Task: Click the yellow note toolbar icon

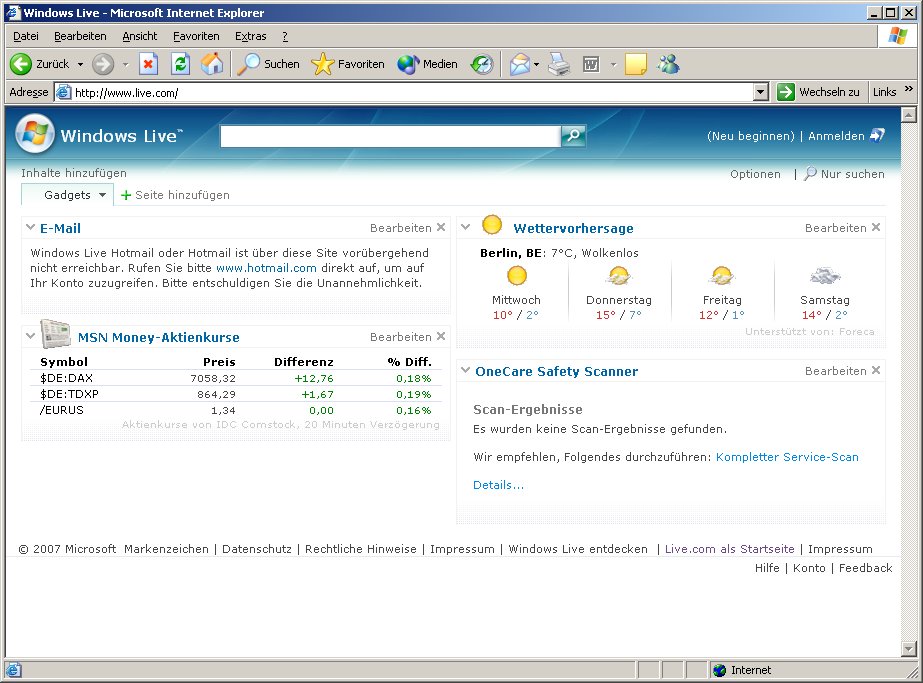Action: [636, 64]
